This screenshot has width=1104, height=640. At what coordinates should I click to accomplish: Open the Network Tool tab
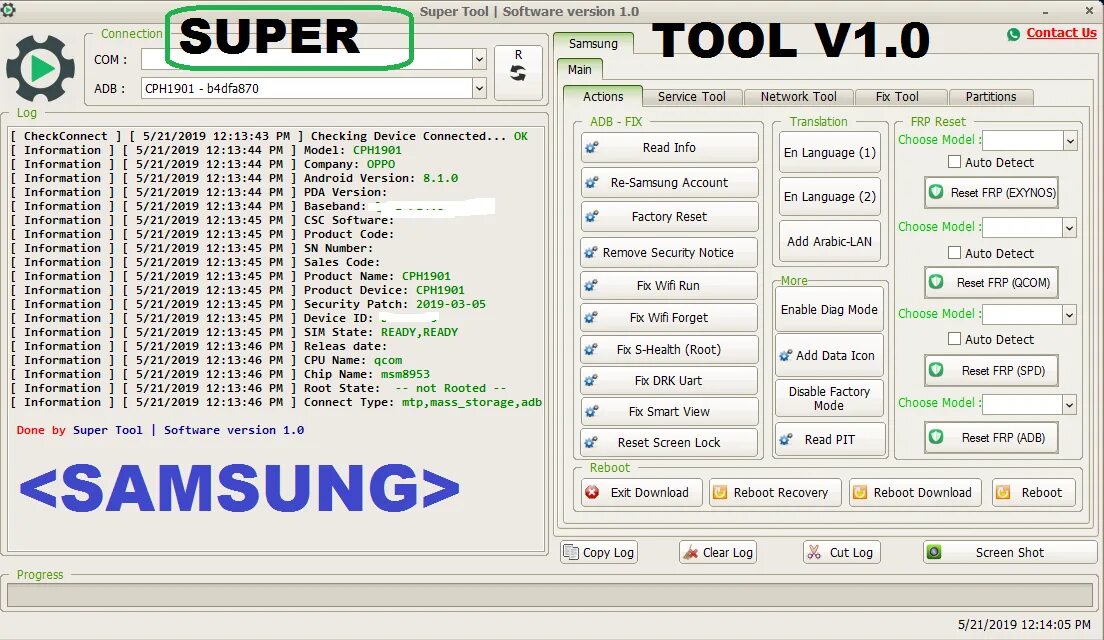(798, 96)
